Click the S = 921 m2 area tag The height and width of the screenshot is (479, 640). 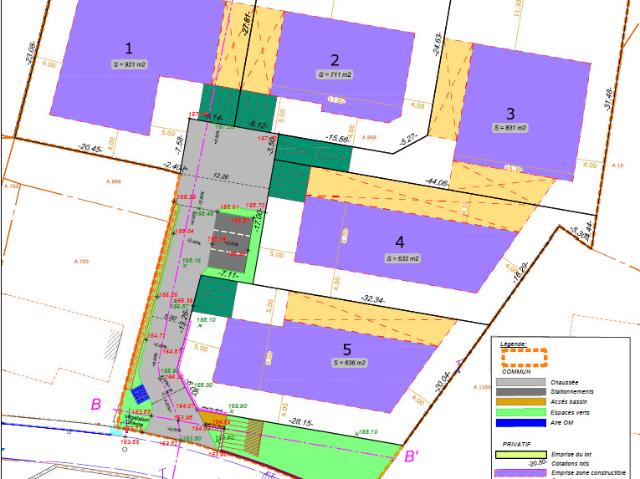pyautogui.click(x=129, y=64)
